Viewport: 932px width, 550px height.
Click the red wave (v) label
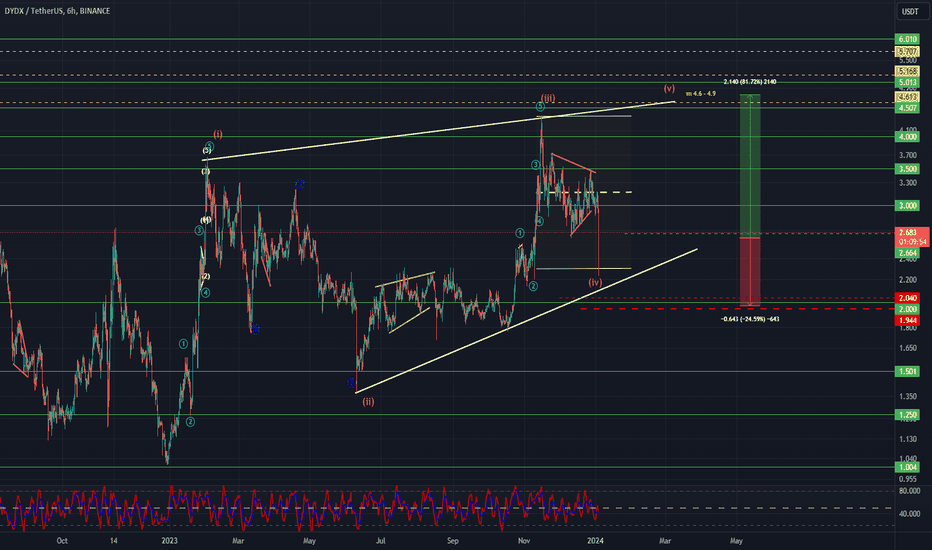point(669,89)
